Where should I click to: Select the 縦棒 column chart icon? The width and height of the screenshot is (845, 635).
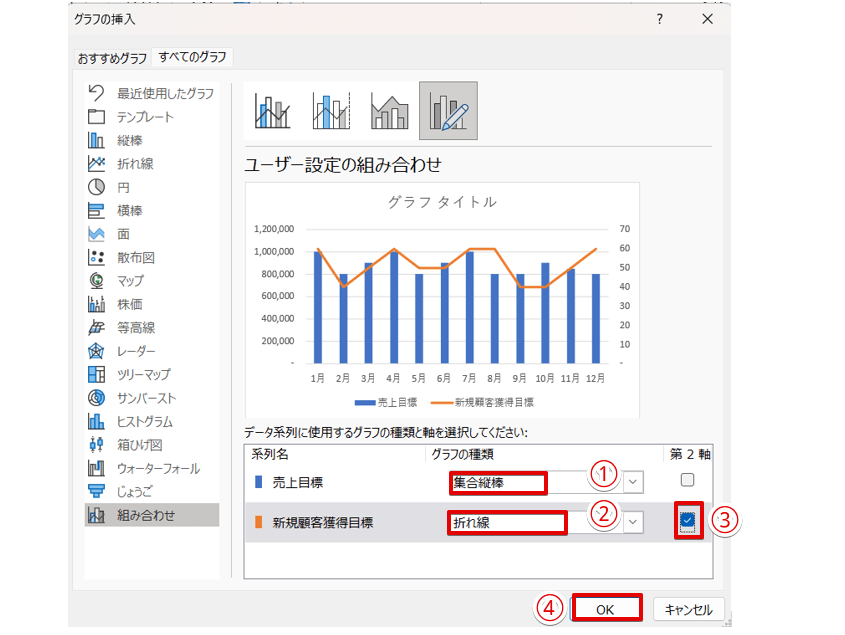[97, 140]
